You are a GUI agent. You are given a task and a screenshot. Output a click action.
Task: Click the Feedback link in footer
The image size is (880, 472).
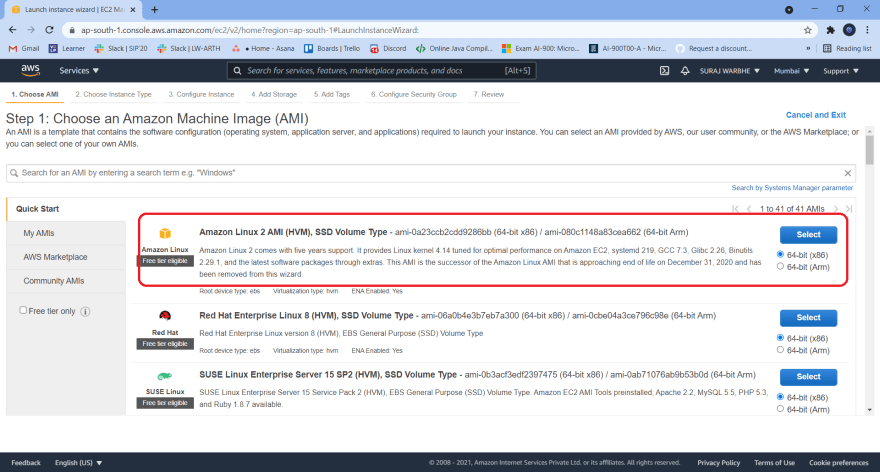(26, 463)
